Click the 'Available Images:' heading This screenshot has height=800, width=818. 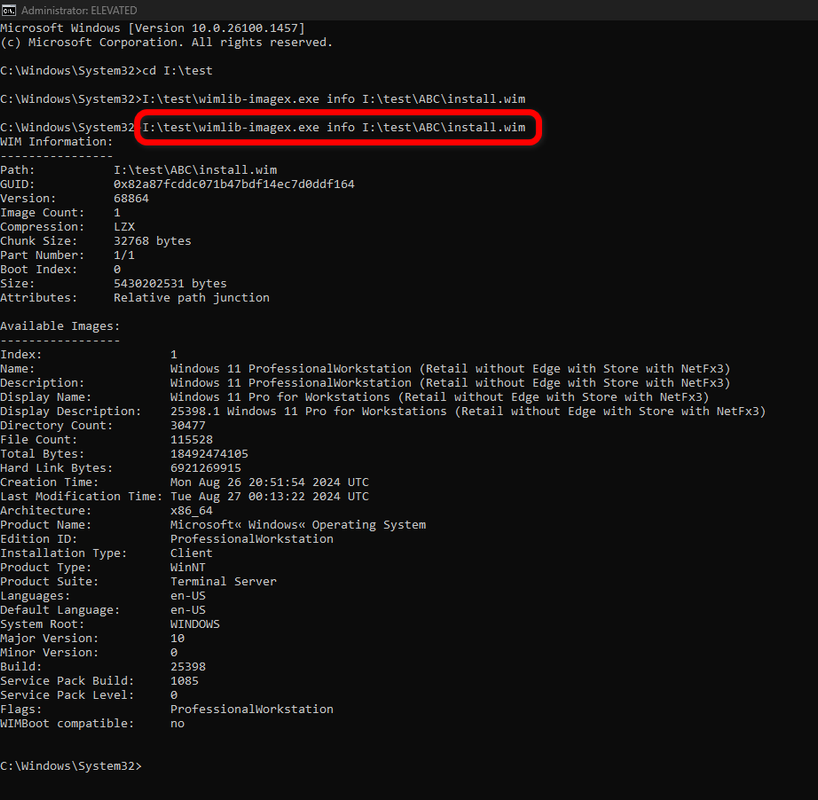click(x=60, y=326)
